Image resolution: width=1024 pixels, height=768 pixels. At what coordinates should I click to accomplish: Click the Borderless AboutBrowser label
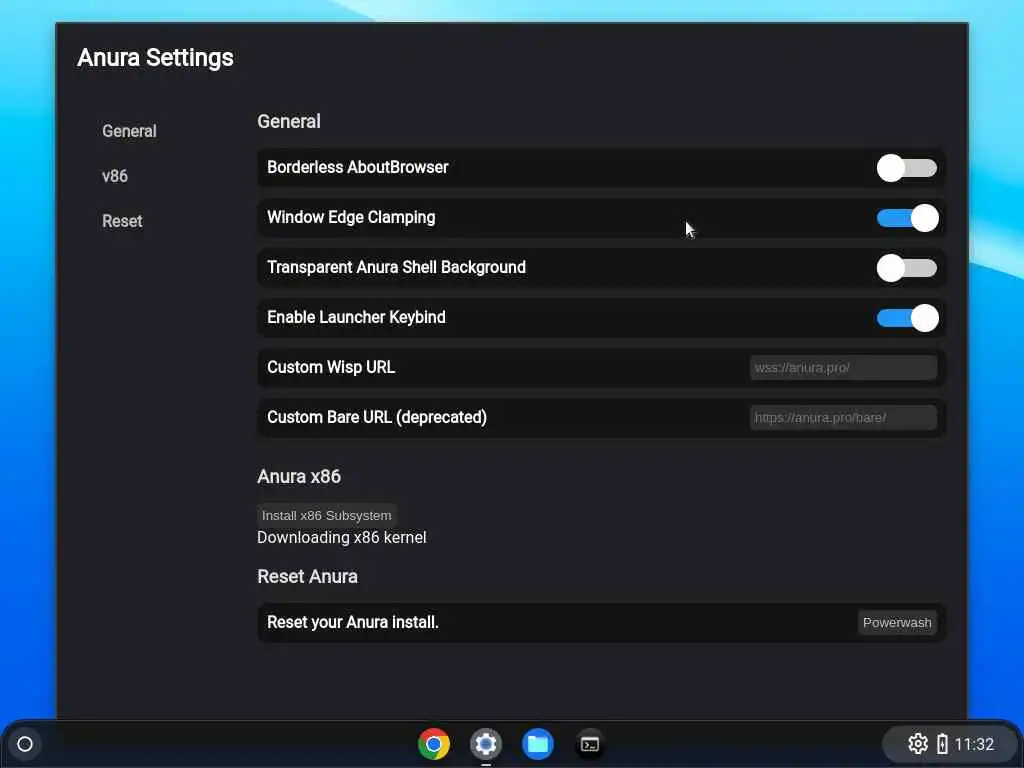(x=358, y=167)
